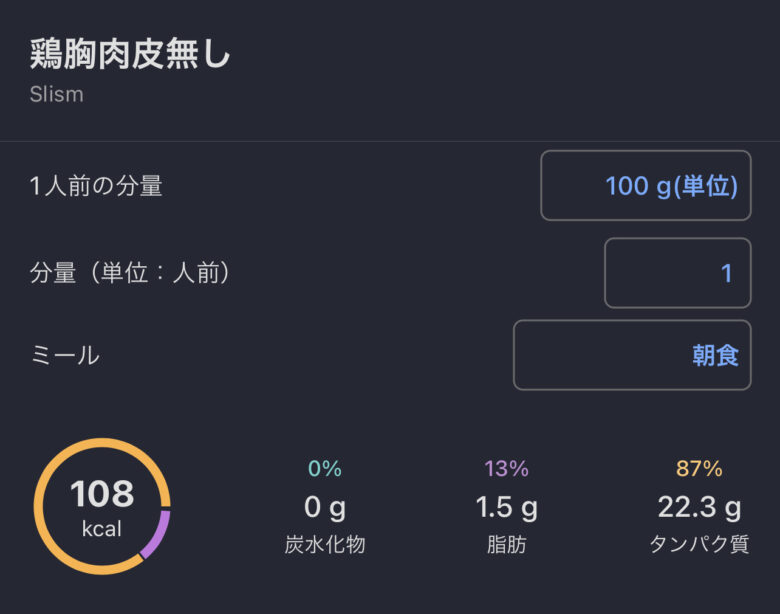The height and width of the screenshot is (614, 780).
Task: Tap the 0 g carbohydrate value
Action: (x=325, y=508)
